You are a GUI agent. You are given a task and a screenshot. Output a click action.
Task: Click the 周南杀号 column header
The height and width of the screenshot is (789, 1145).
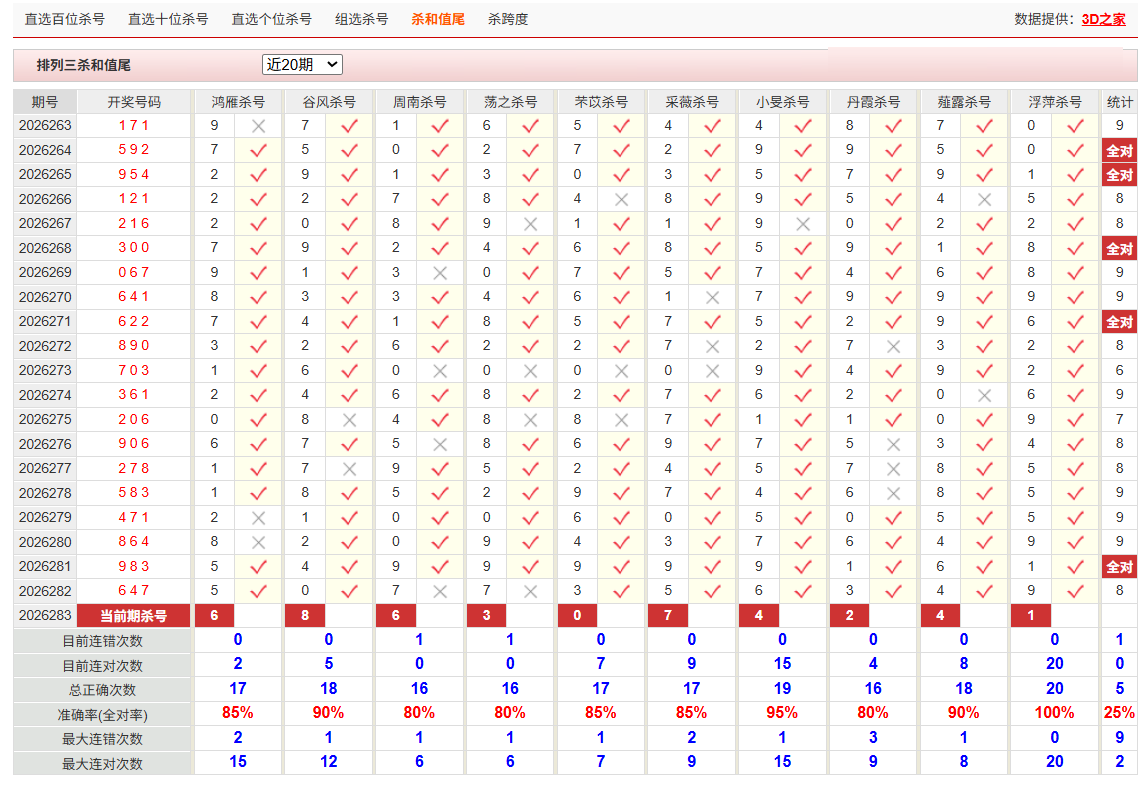tap(419, 102)
